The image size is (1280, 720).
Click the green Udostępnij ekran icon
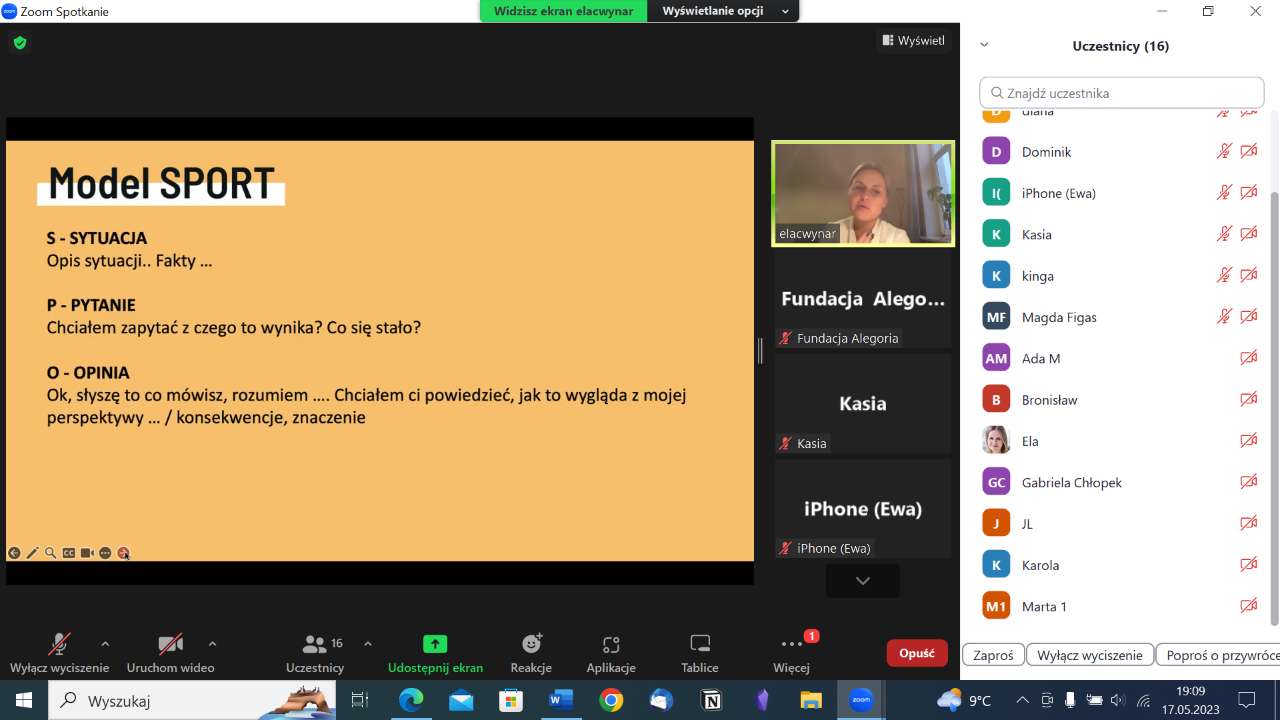coord(435,644)
